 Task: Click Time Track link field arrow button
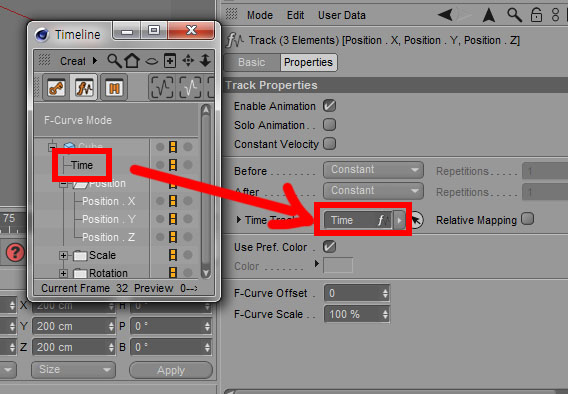click(x=400, y=220)
